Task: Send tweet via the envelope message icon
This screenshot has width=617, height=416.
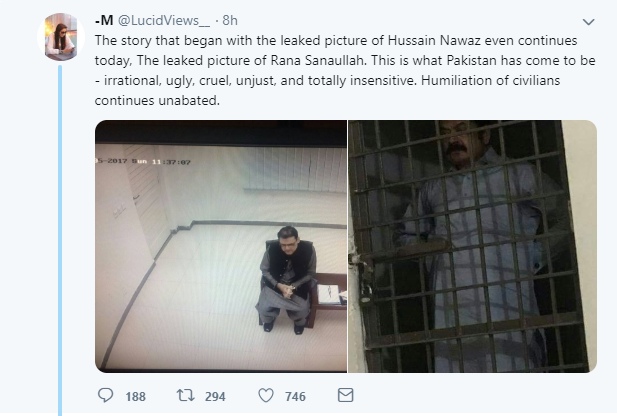Action: pyautogui.click(x=345, y=396)
